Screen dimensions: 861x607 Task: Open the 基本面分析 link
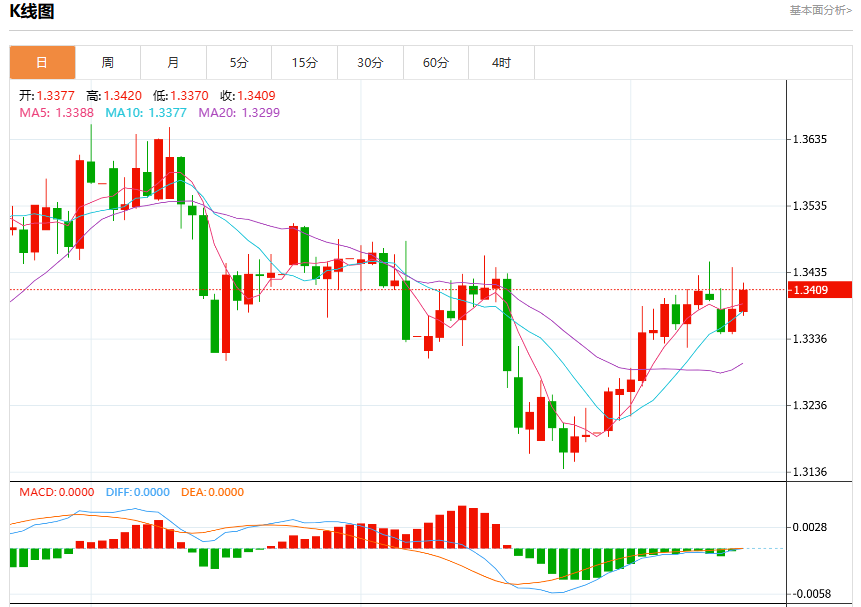point(820,10)
